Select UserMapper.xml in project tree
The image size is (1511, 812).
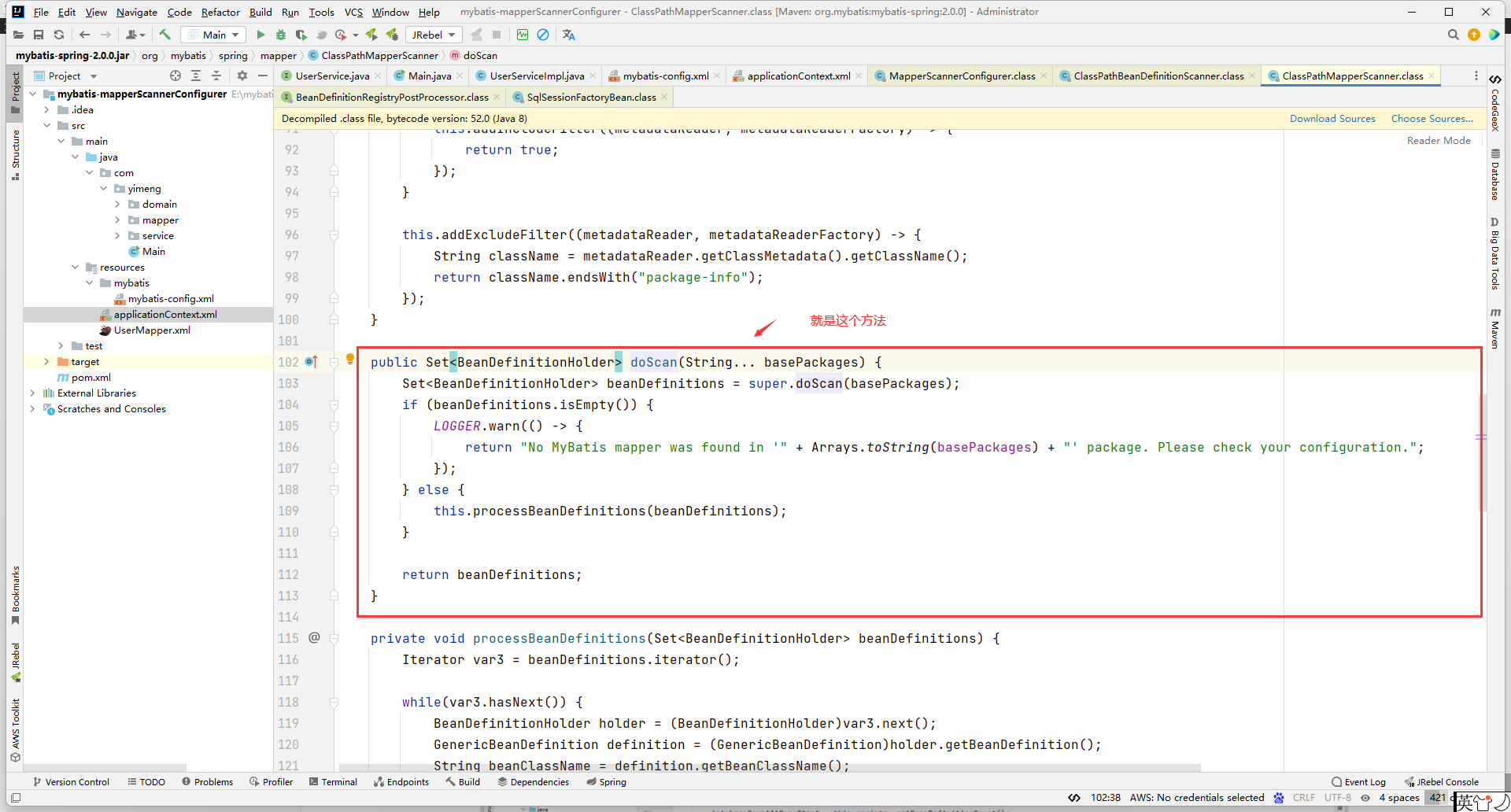[x=152, y=330]
